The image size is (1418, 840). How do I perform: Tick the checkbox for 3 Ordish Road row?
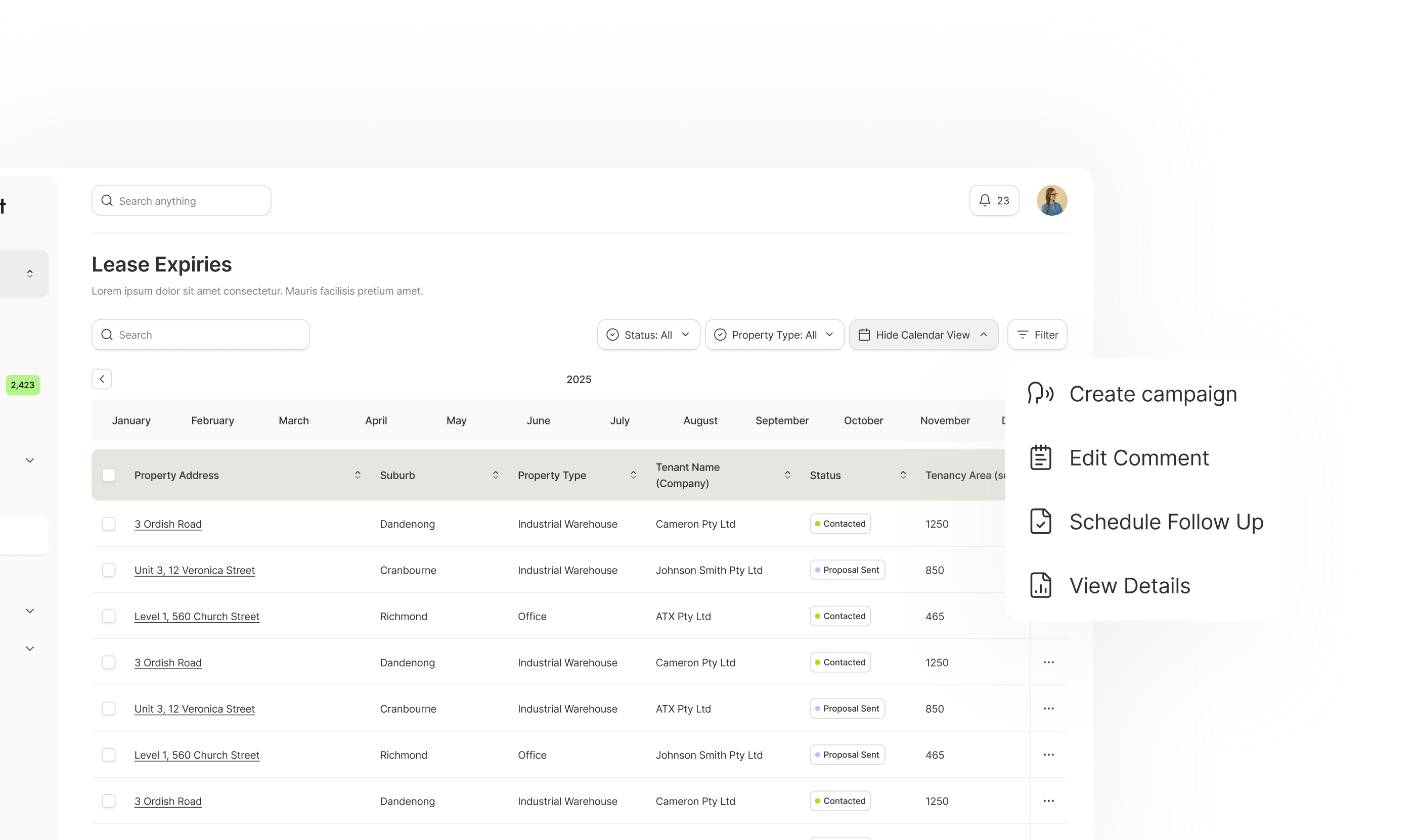pos(109,524)
